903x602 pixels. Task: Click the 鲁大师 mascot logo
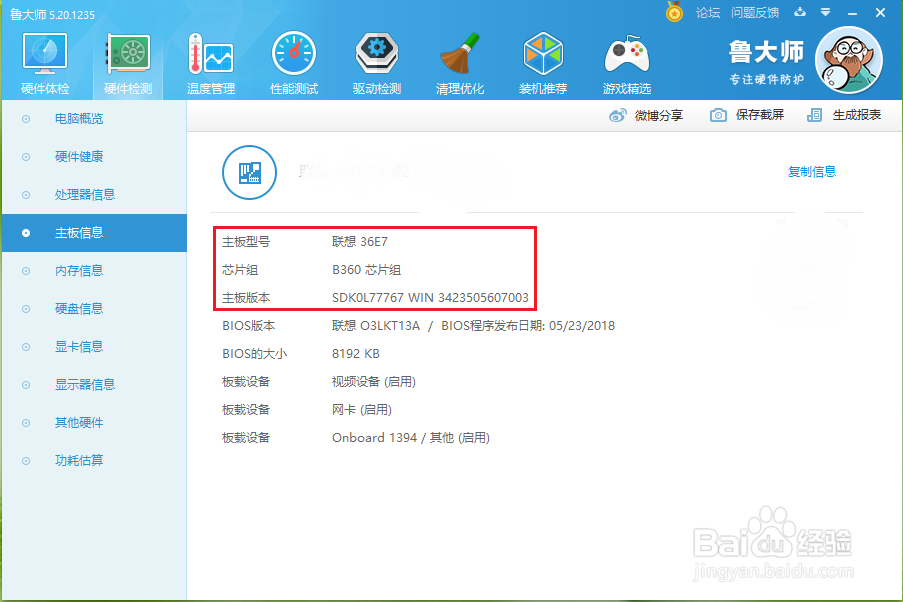click(x=848, y=60)
